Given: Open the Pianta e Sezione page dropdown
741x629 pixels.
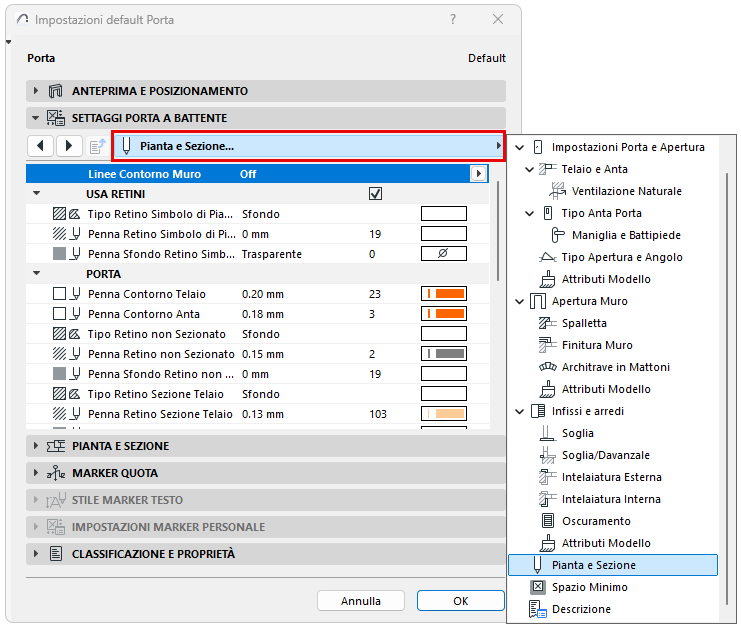Looking at the screenshot, I should pyautogui.click(x=309, y=146).
